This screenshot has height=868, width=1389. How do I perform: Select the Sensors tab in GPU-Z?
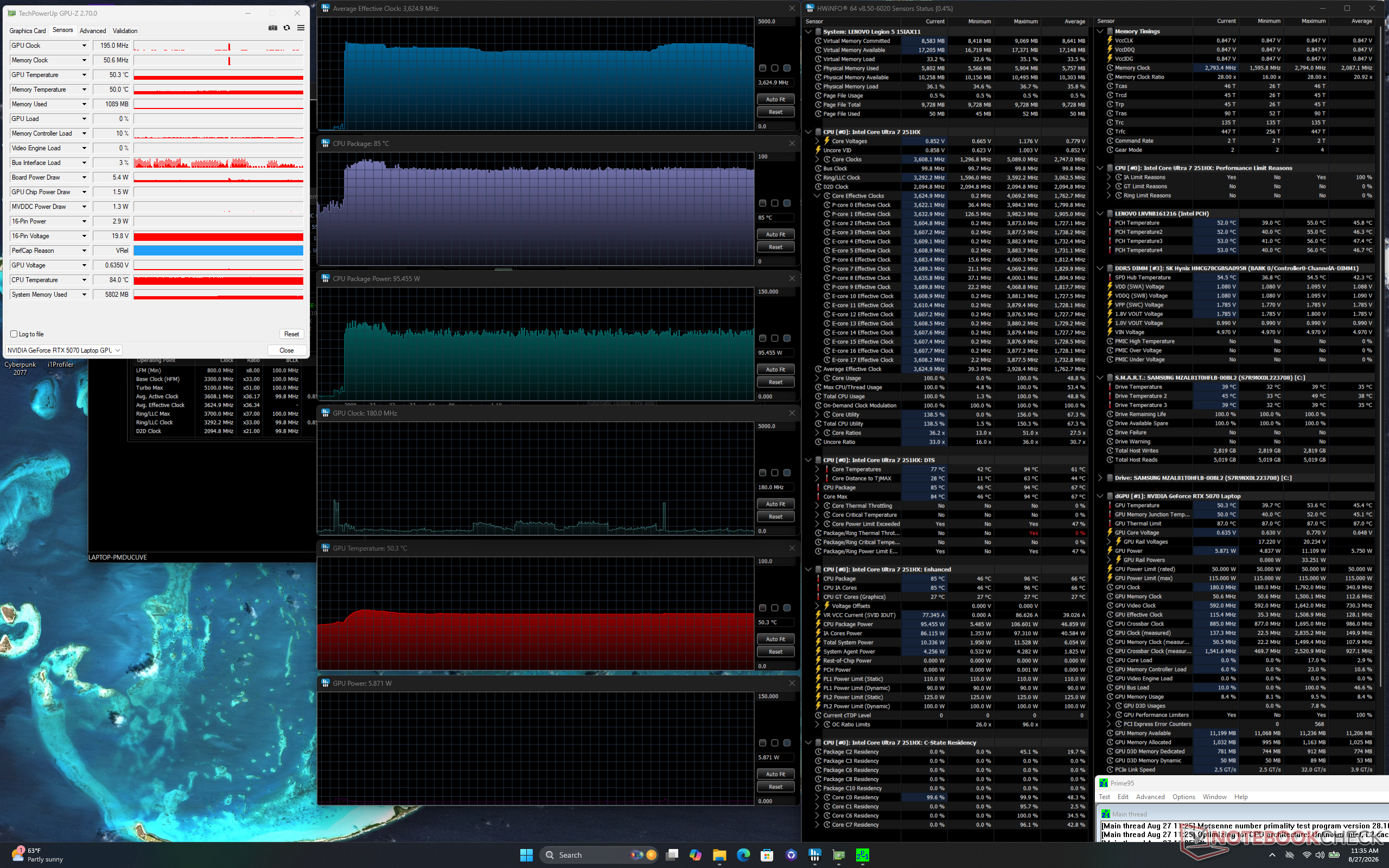62,30
